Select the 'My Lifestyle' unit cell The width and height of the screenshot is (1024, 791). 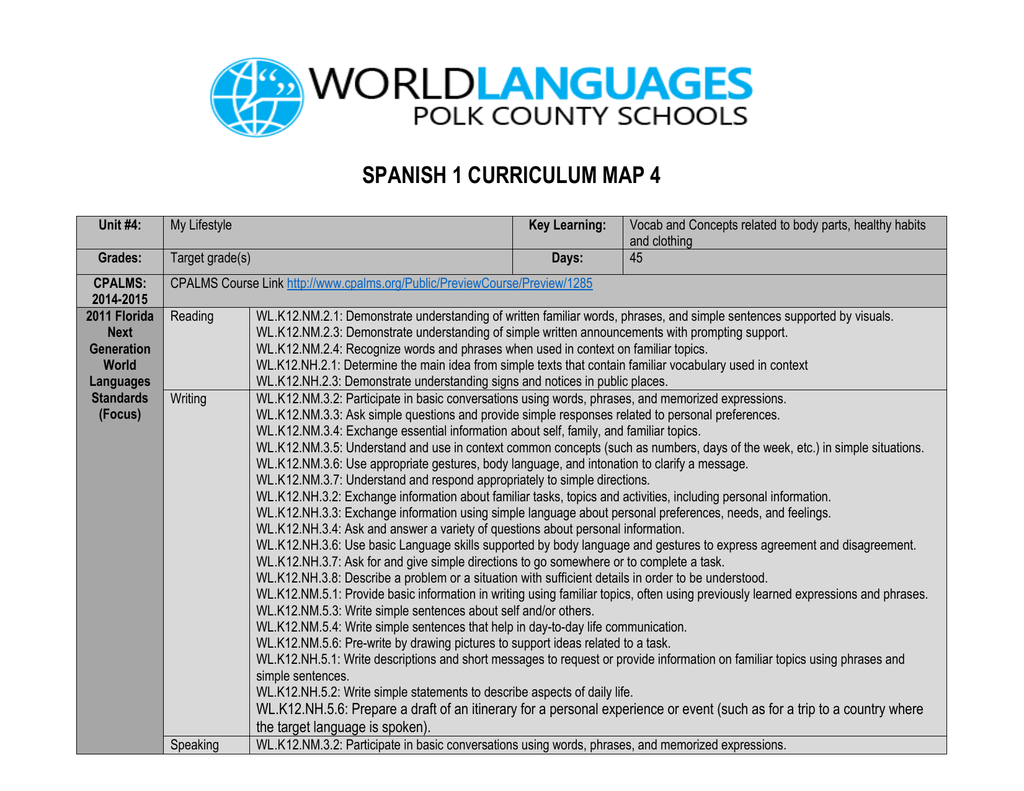click(x=201, y=226)
